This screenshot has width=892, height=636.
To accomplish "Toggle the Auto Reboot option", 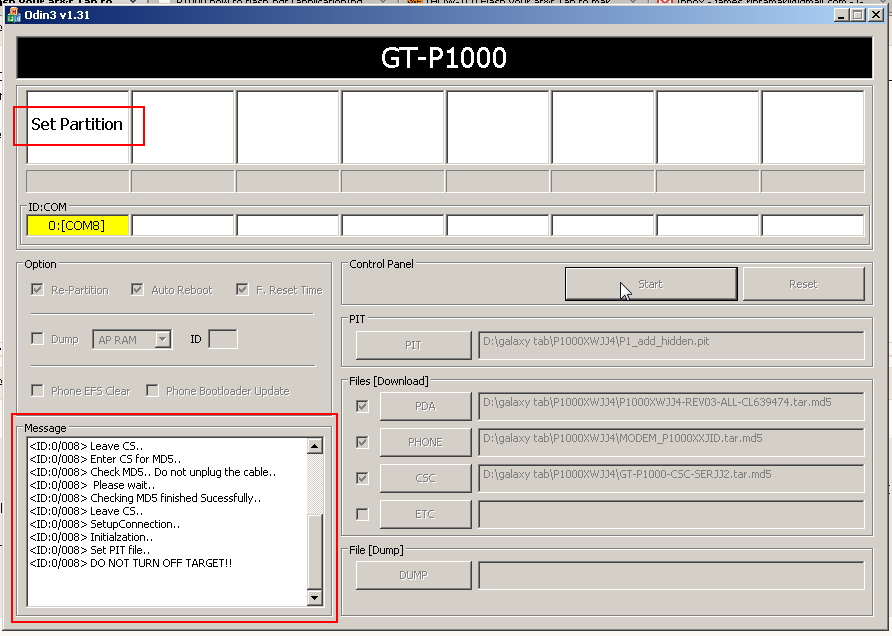I will (x=137, y=290).
